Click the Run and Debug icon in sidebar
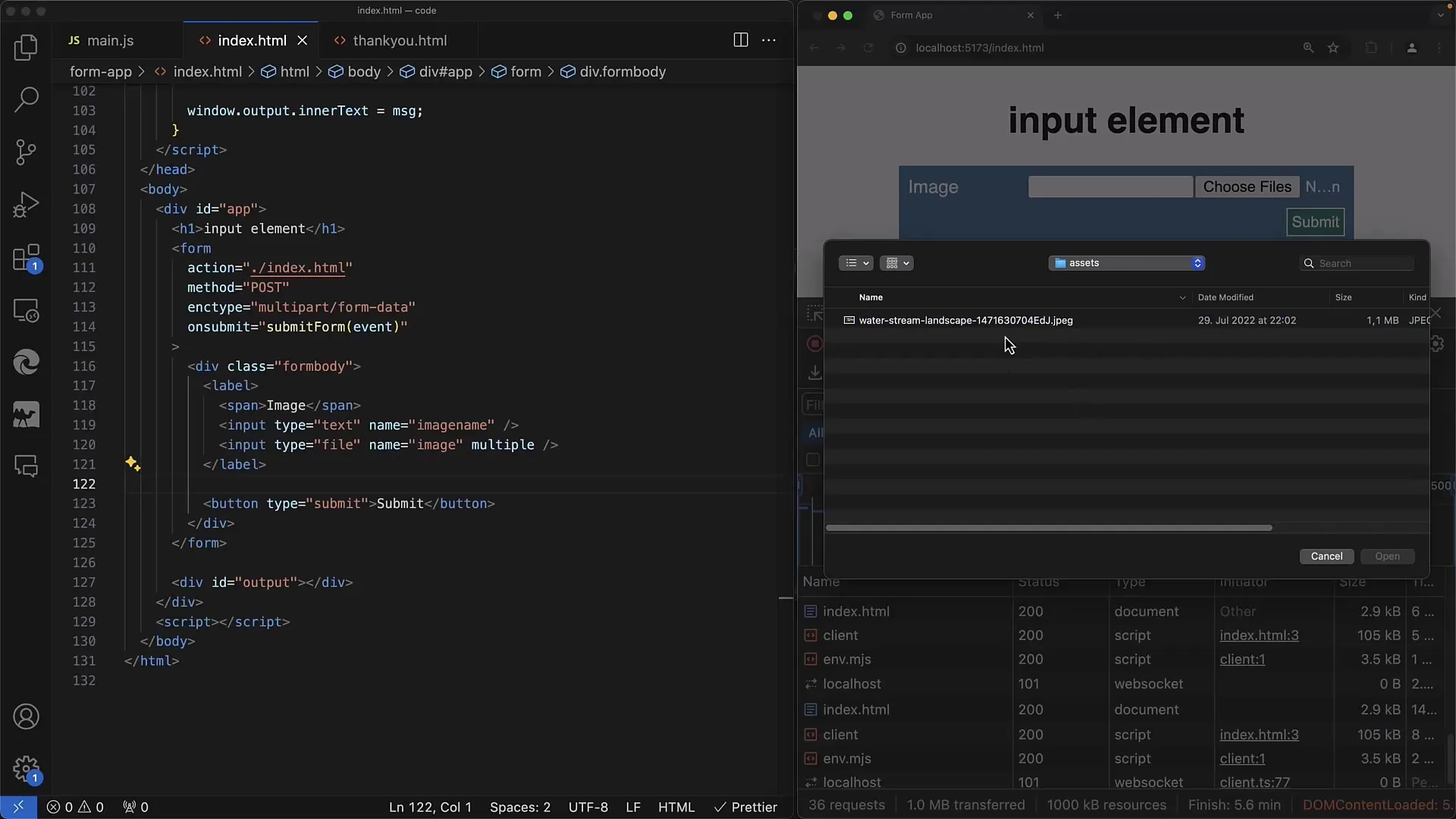Viewport: 1456px width, 819px height. [26, 203]
